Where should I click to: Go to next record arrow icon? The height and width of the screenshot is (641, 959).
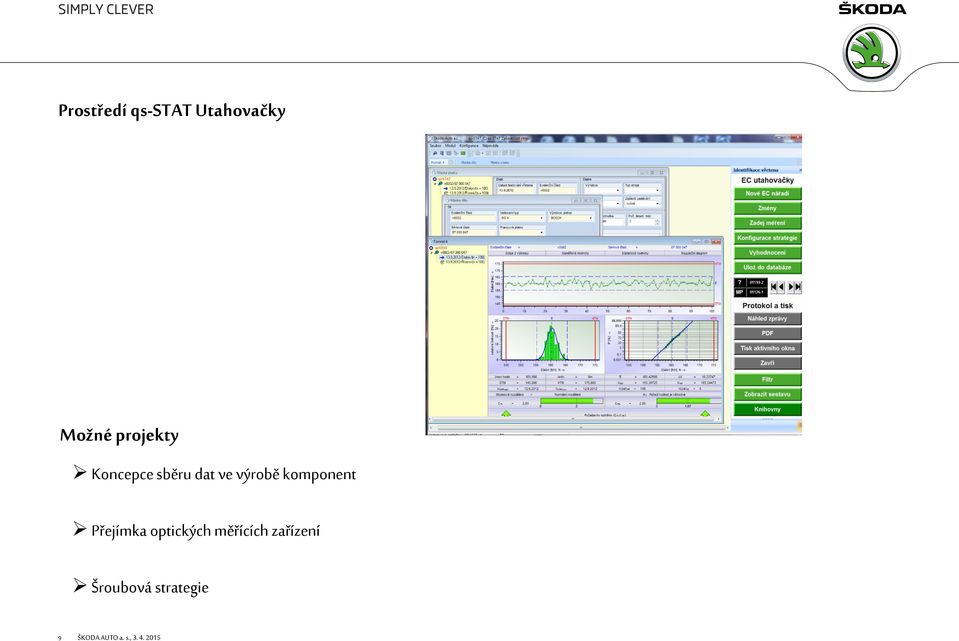coord(791,286)
